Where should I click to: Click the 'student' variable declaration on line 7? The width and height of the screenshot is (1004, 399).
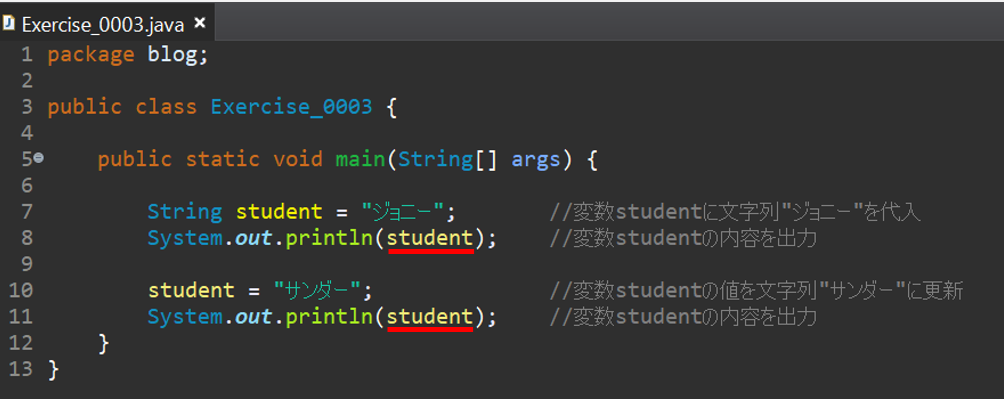click(279, 212)
